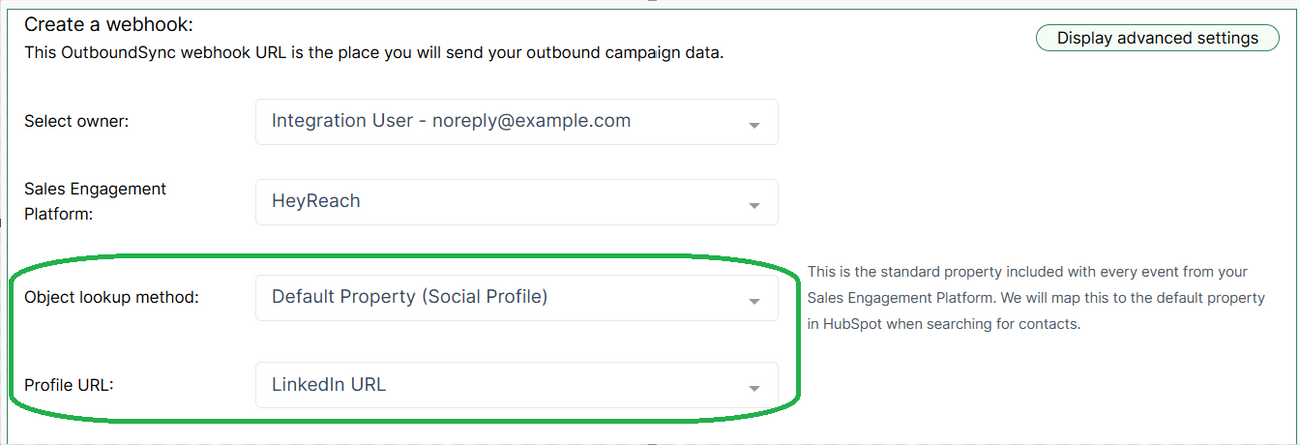This screenshot has width=1300, height=445.
Task: Click the "Create a webhook:" heading
Action: 108,23
